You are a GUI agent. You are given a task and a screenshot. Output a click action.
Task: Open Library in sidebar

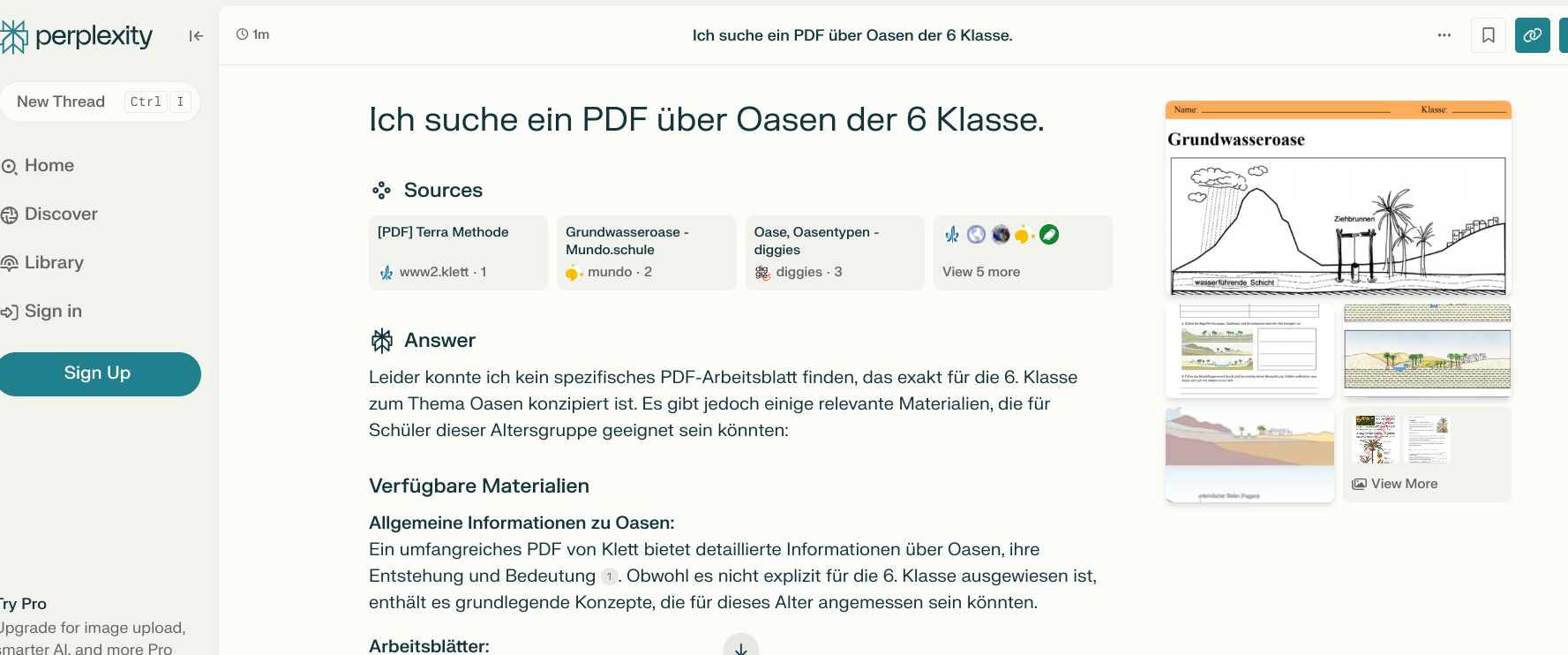tap(53, 263)
